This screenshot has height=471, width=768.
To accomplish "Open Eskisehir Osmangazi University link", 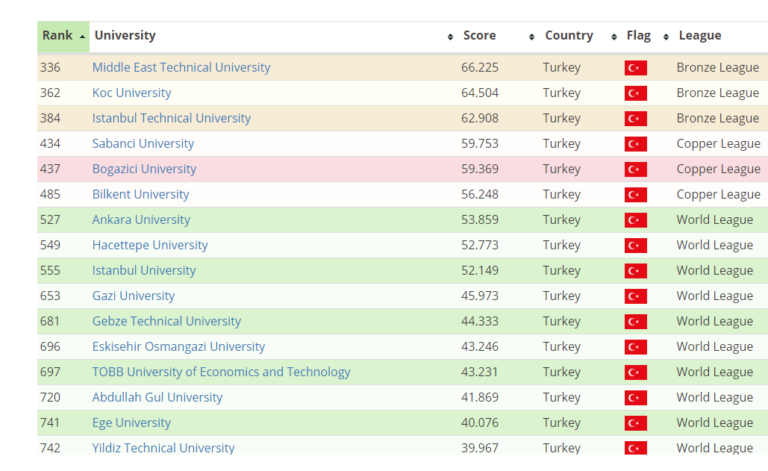I will click(178, 347).
